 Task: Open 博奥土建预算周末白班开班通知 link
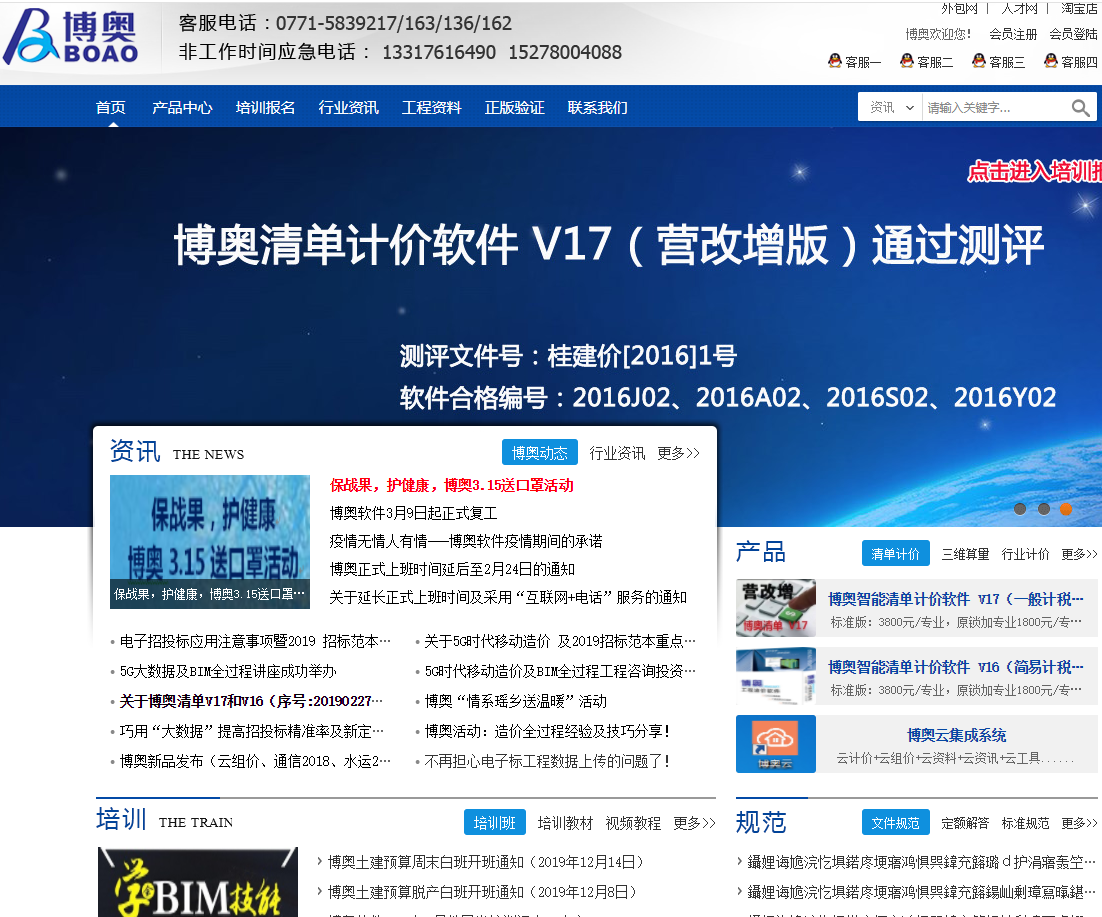coord(486,861)
